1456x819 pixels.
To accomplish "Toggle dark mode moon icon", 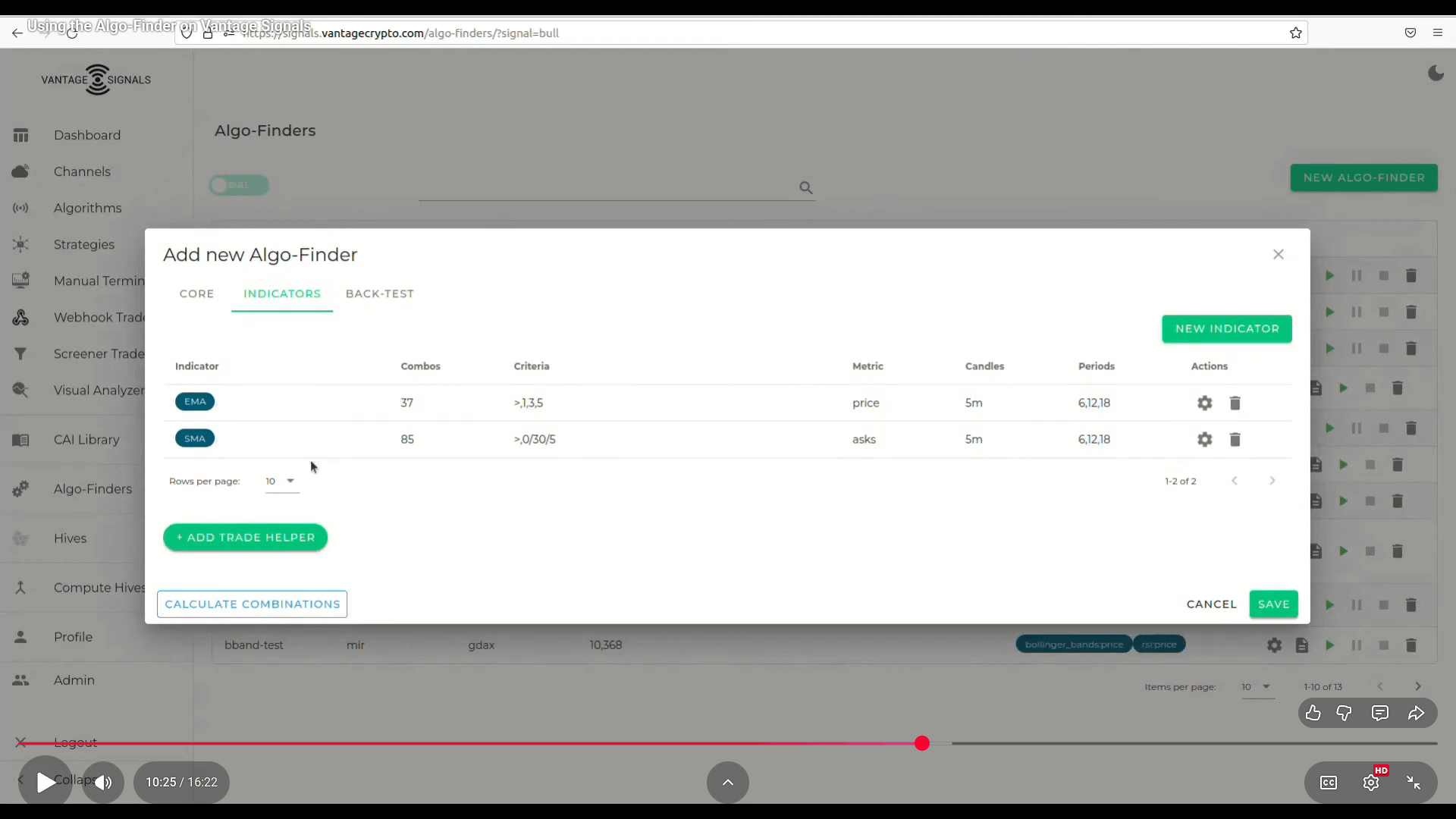I will pos(1436,74).
